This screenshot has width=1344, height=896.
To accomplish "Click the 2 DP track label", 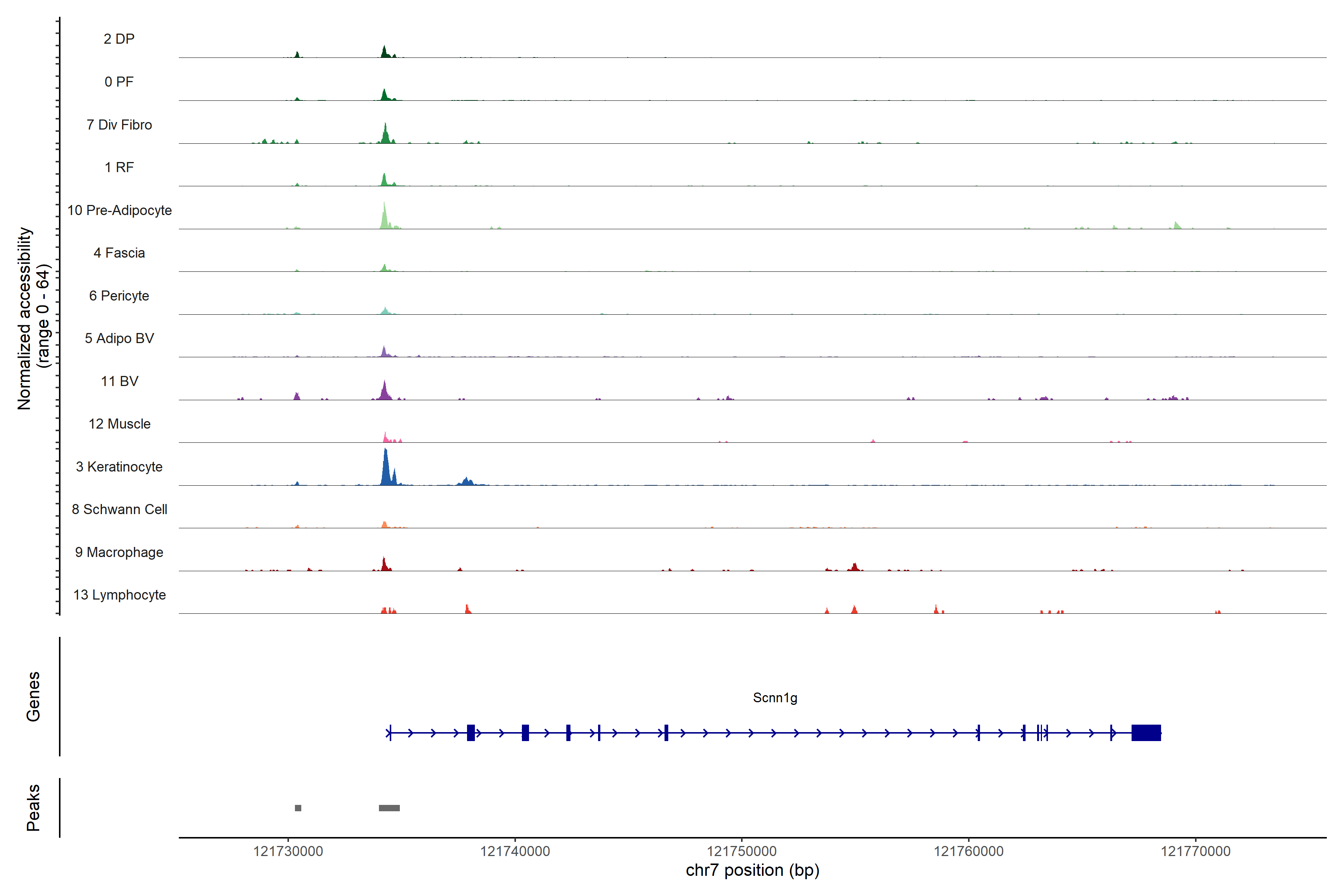I will coord(119,39).
